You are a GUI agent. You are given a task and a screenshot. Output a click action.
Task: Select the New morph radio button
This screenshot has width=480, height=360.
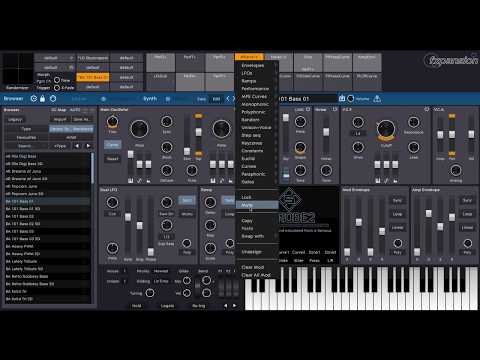[x=57, y=80]
